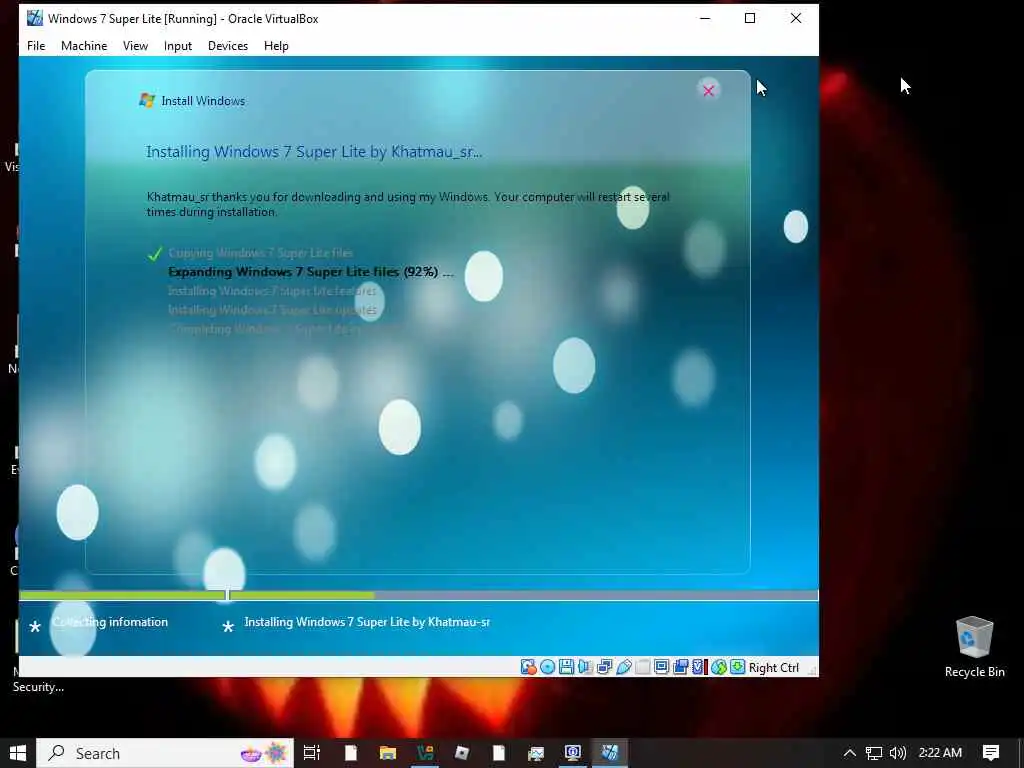
Task: Click the 2:22 AM taskbar clock
Action: (940, 753)
